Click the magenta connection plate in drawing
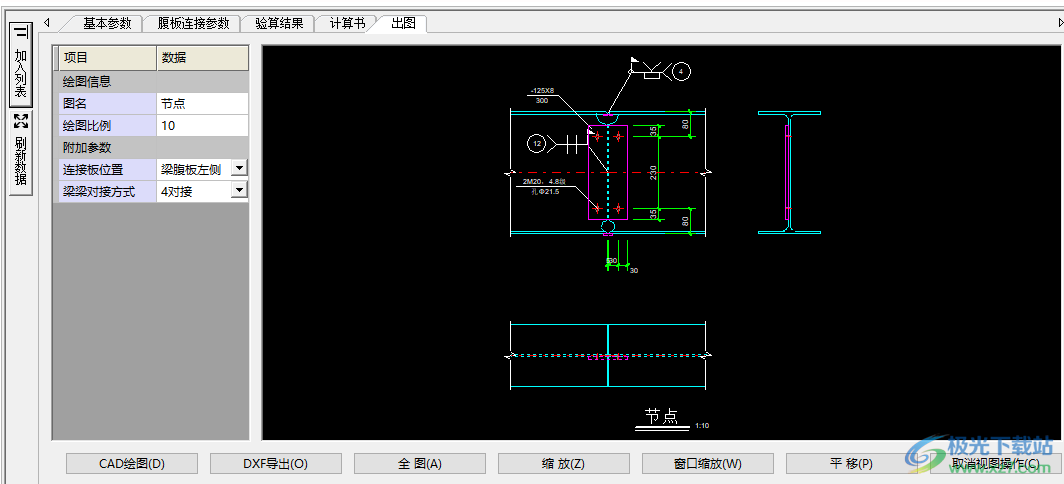The width and height of the screenshot is (1064, 484). 608,172
